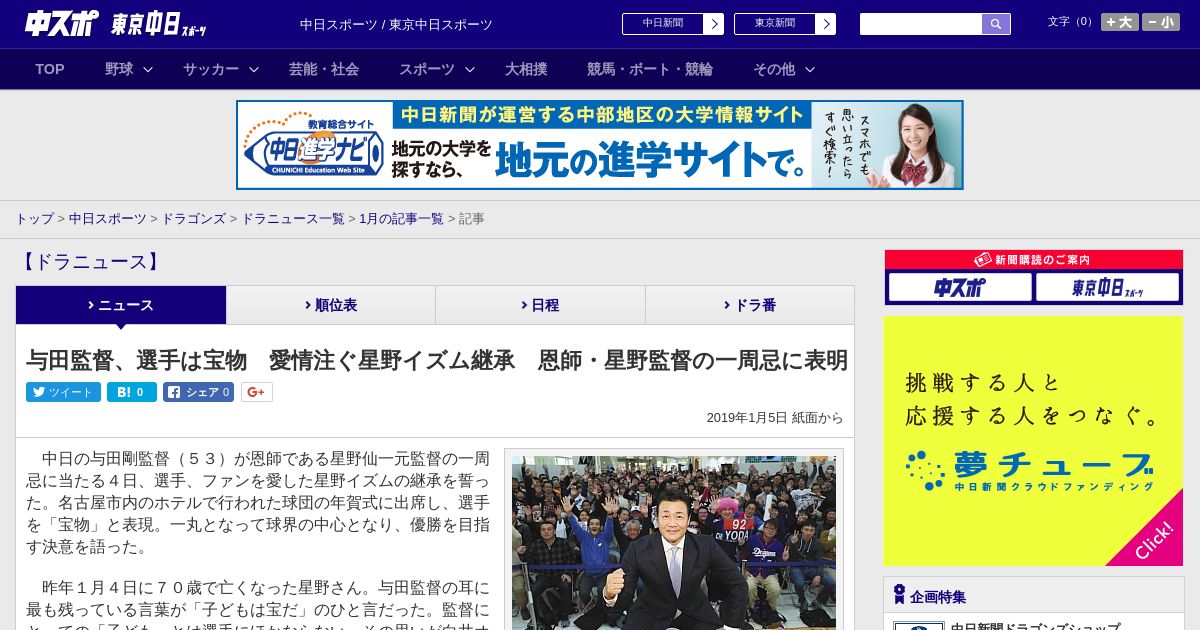Open 大相撲 navigation item

click(x=526, y=69)
